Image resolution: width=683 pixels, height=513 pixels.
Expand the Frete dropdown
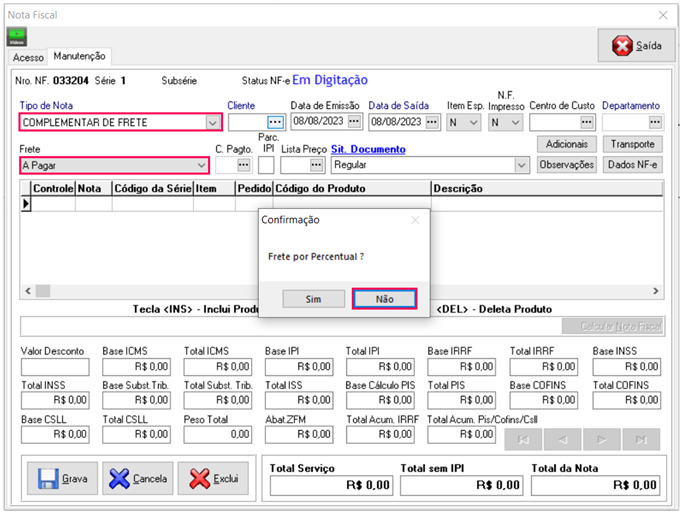point(201,164)
